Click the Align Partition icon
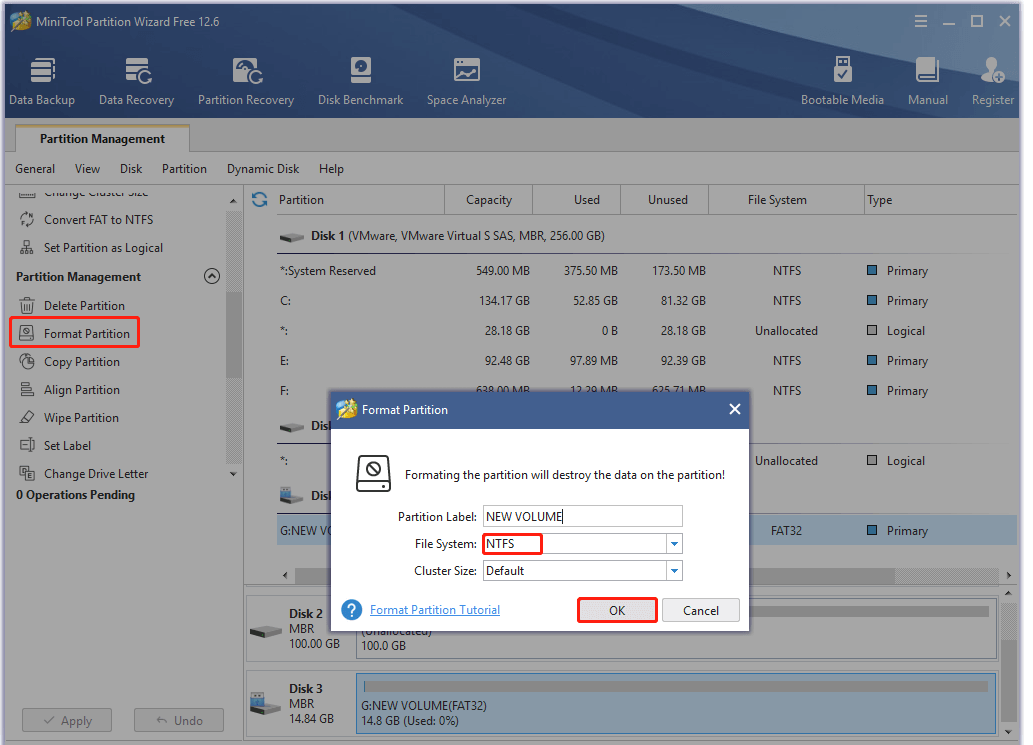The width and height of the screenshot is (1033, 745). [x=27, y=389]
